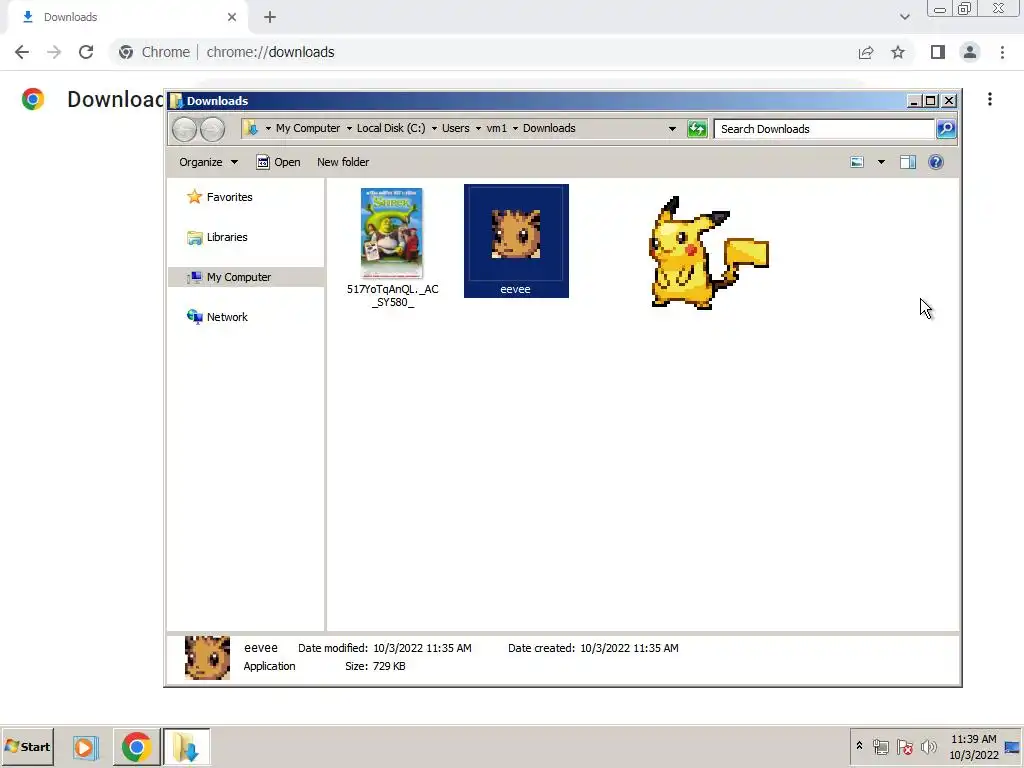Expand the arrow after Local Disk (C:)
Screen dimensions: 1024x768
434,129
